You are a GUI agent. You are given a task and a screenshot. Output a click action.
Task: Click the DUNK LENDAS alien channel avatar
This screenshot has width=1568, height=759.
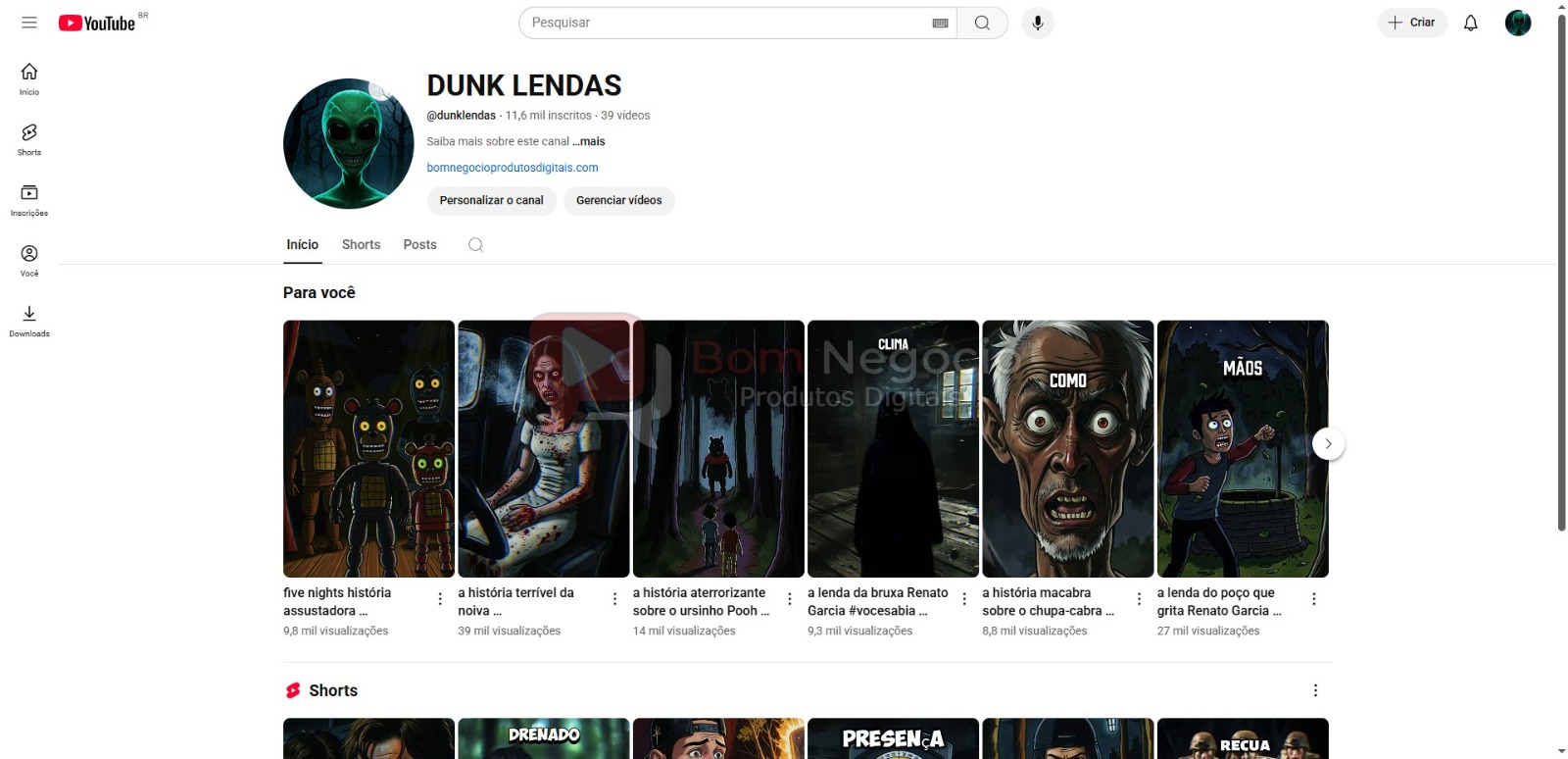(x=349, y=144)
